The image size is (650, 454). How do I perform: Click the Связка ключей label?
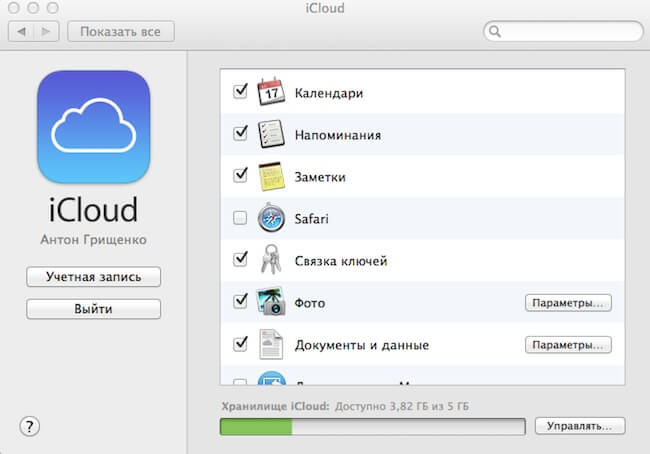[341, 261]
